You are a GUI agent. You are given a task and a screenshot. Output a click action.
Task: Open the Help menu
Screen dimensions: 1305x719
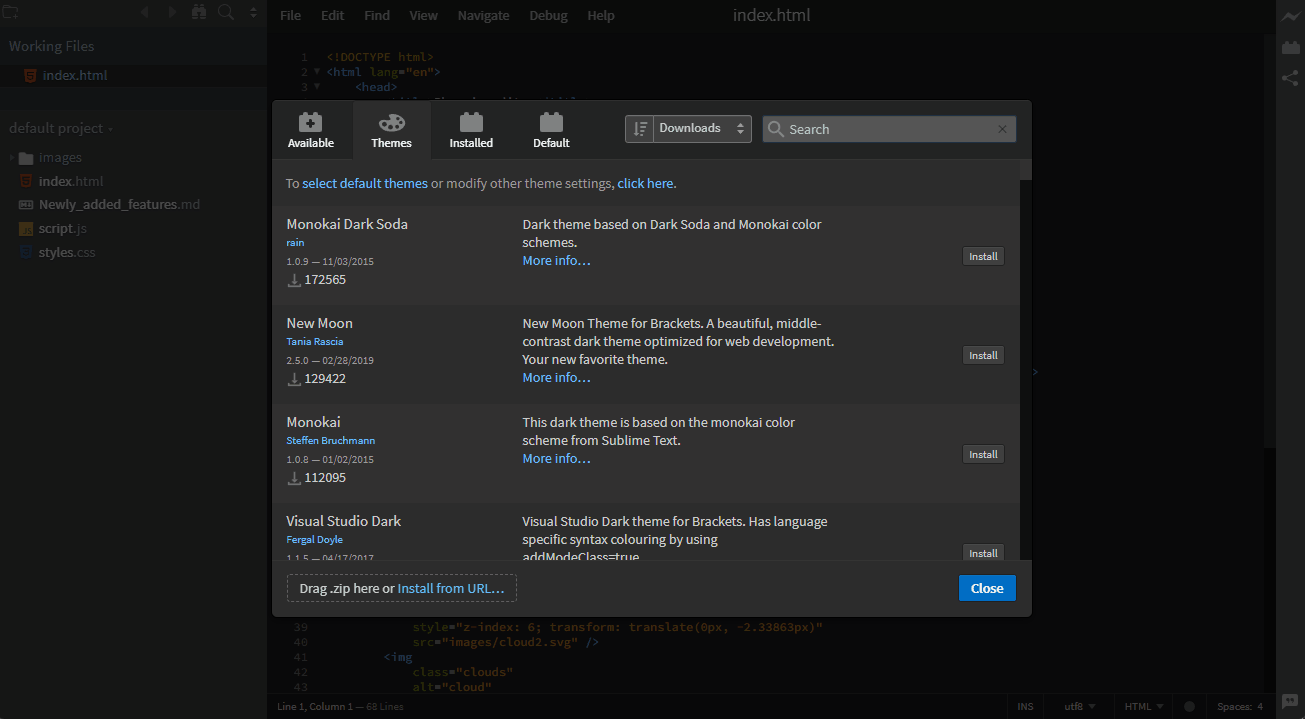tap(601, 15)
